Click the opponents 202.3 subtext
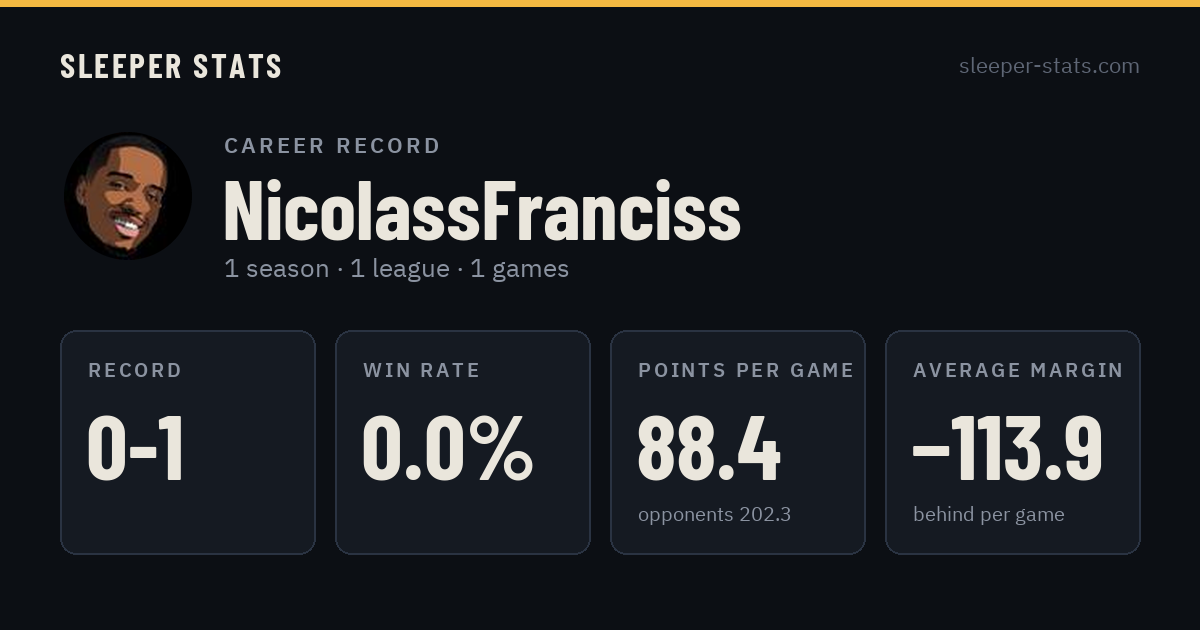 pyautogui.click(x=714, y=515)
